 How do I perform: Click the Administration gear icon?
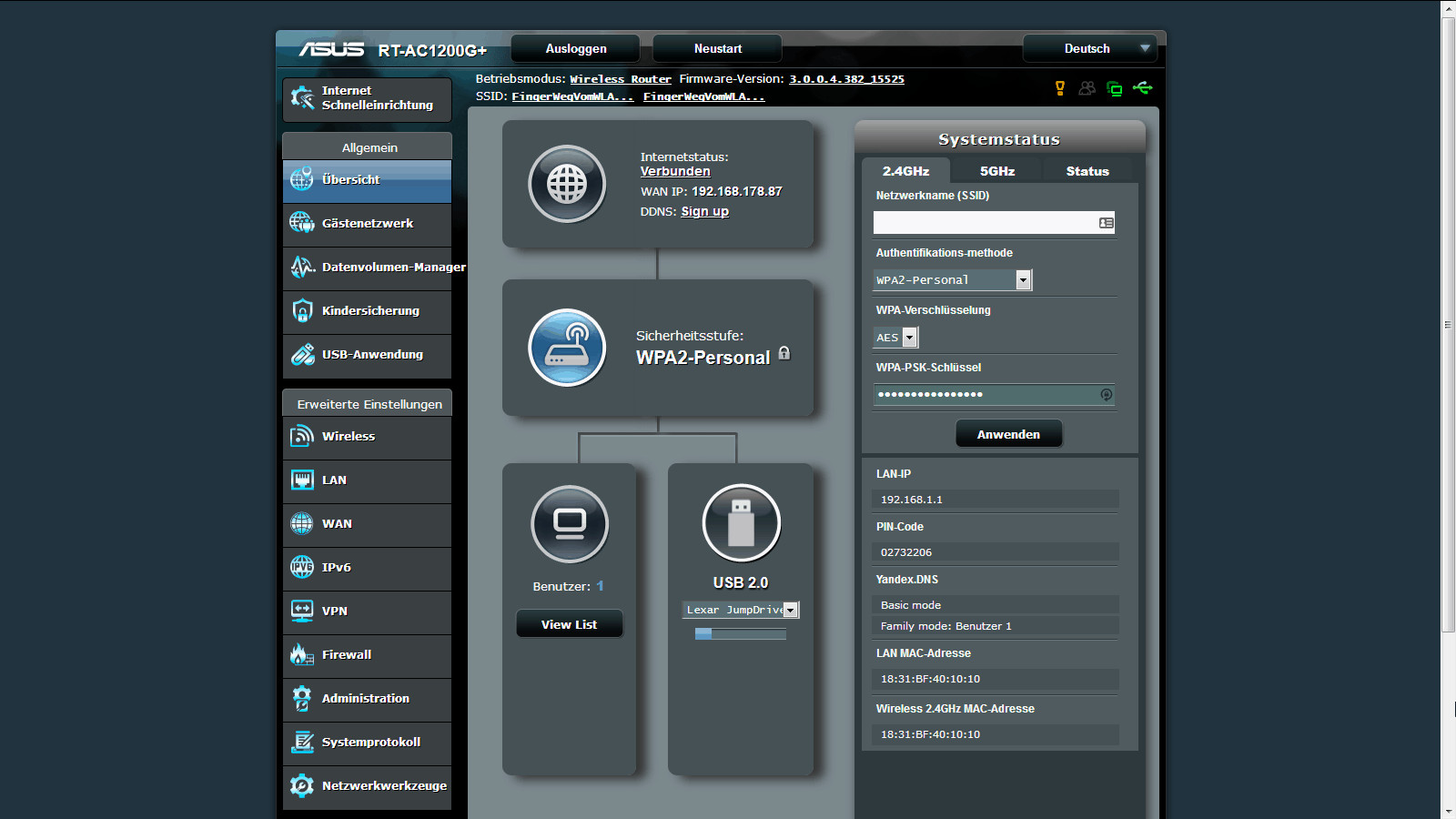point(302,699)
